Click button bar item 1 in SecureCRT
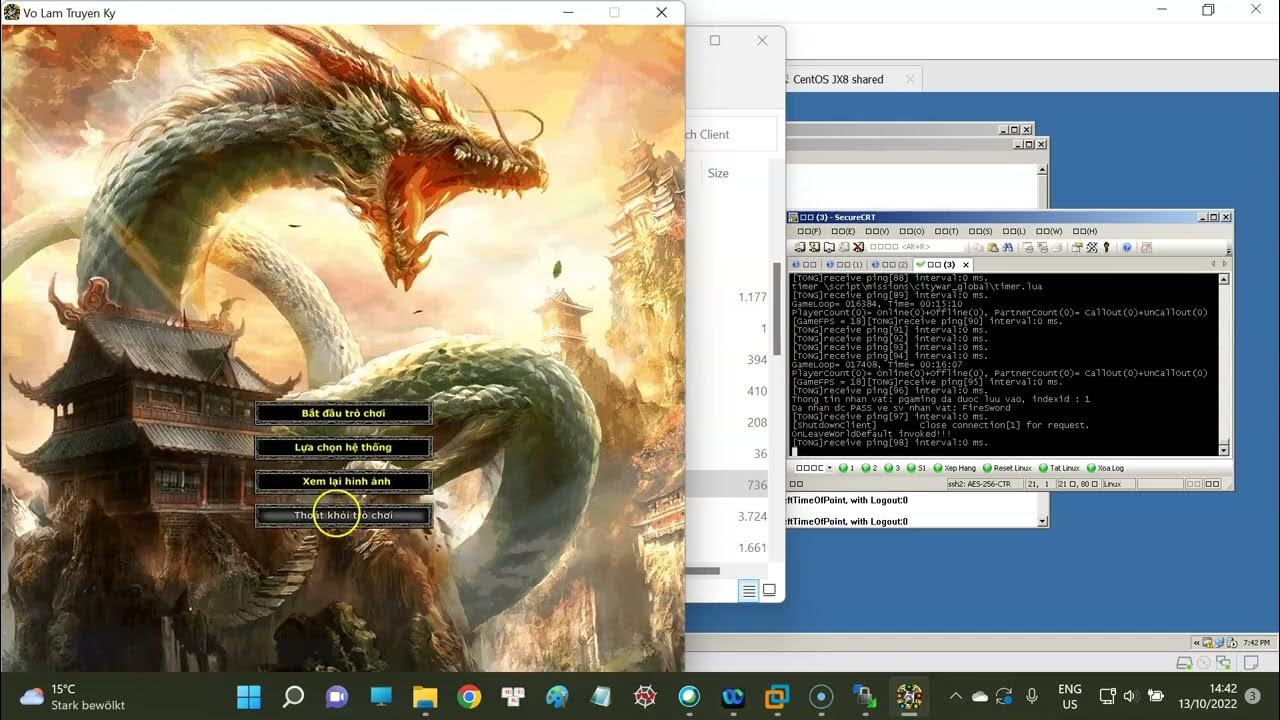 tap(846, 468)
